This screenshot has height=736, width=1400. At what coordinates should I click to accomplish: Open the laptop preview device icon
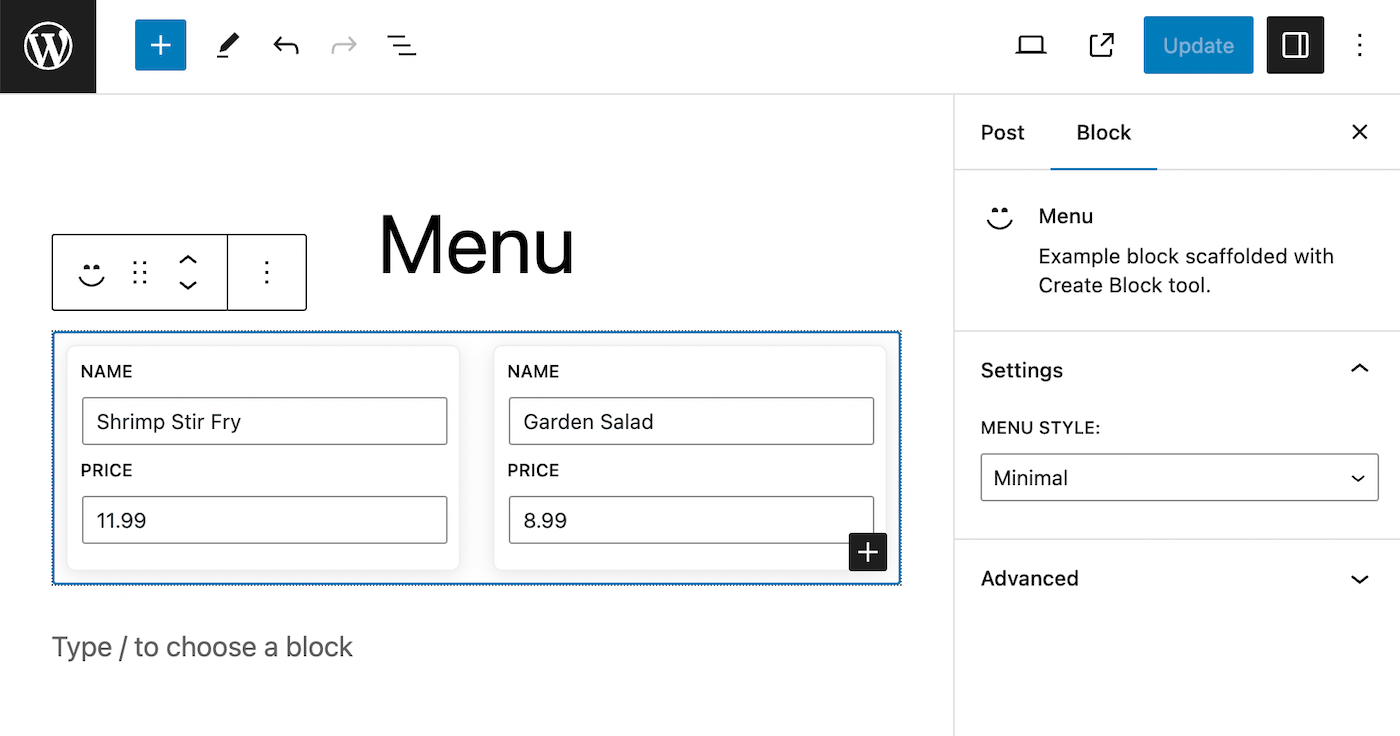1031,46
